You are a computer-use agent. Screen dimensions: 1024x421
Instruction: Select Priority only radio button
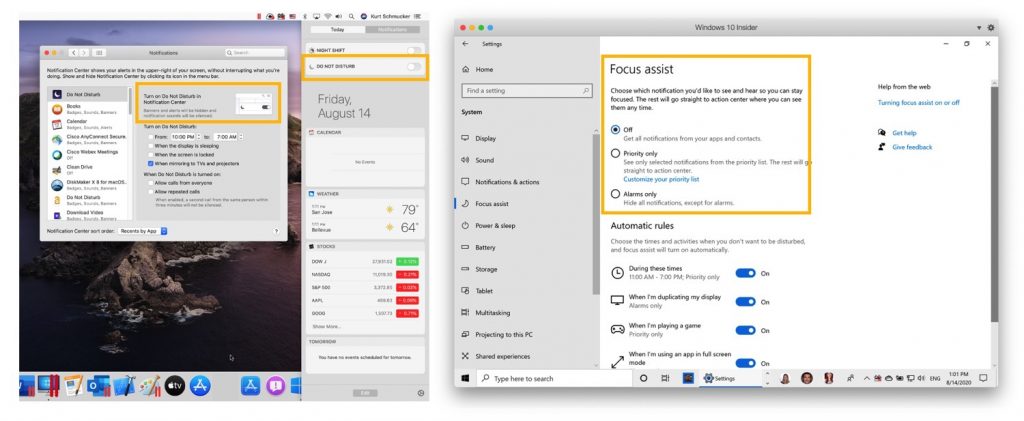[615, 153]
